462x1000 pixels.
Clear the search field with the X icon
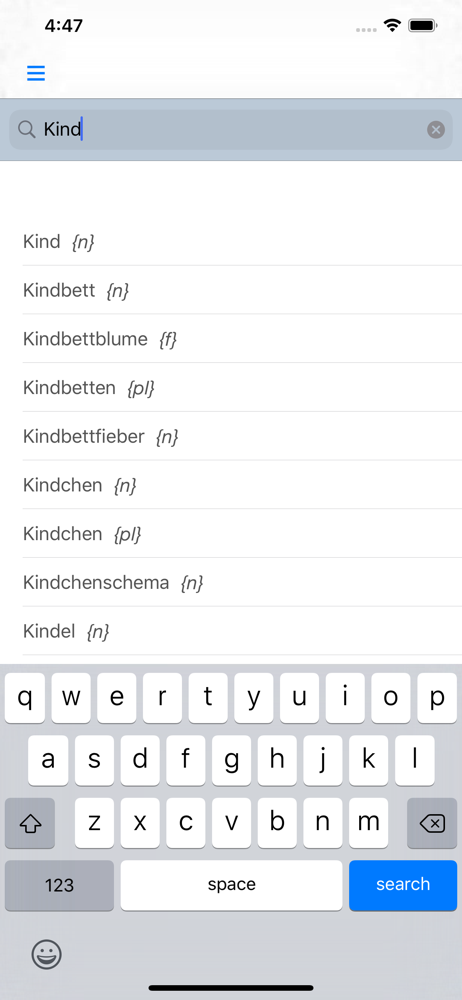[x=436, y=130]
